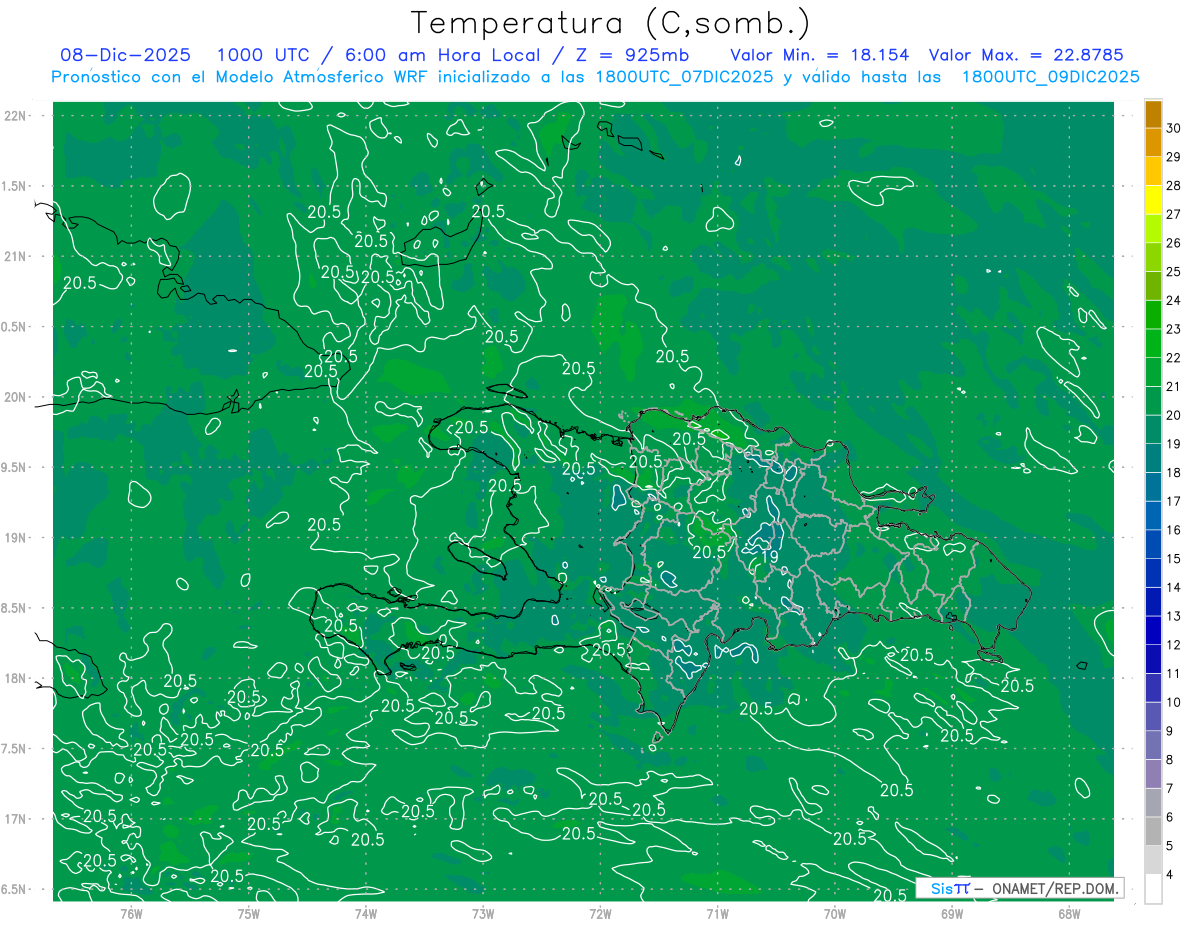Click the '69W' longitude axis label
The width and height of the screenshot is (1200, 927).
(x=952, y=913)
